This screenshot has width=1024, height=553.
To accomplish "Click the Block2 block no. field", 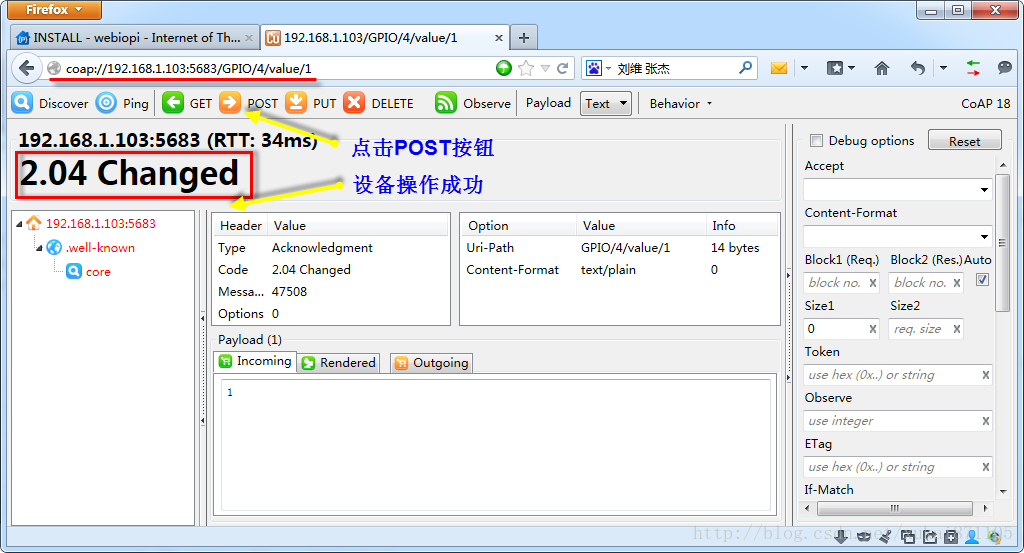I will (925, 283).
